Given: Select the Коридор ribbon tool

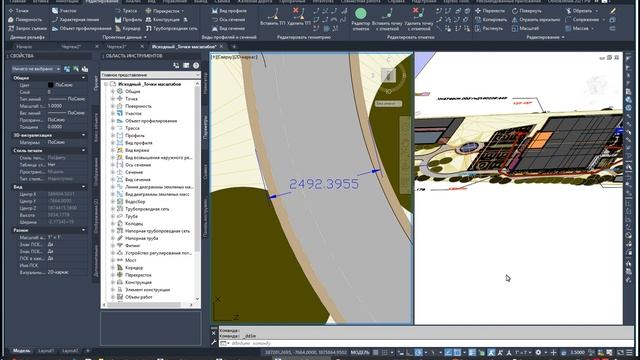Looking at the screenshot, I should [128, 29].
